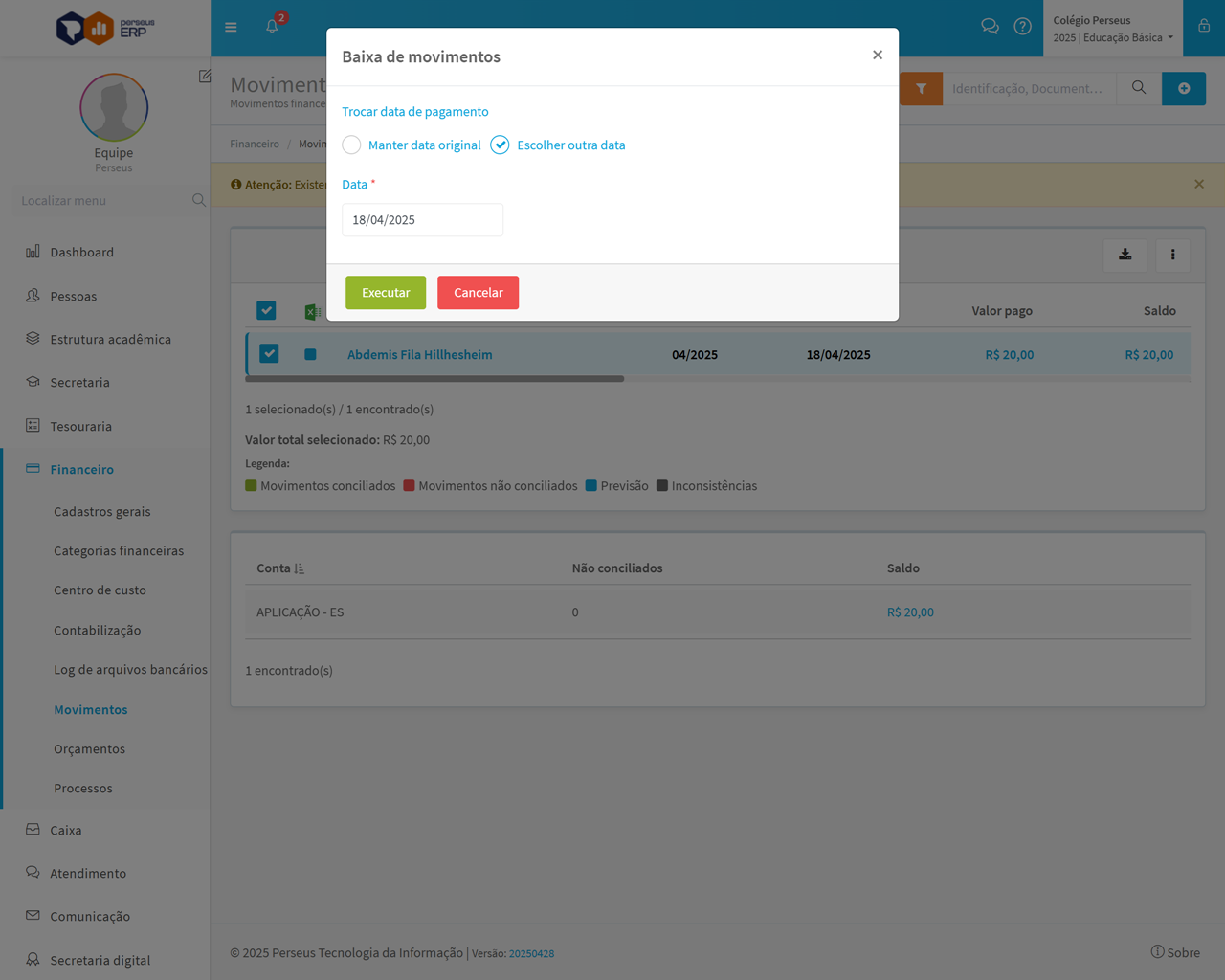
Task: Toggle the hamburger sidebar menu icon
Action: (x=231, y=27)
